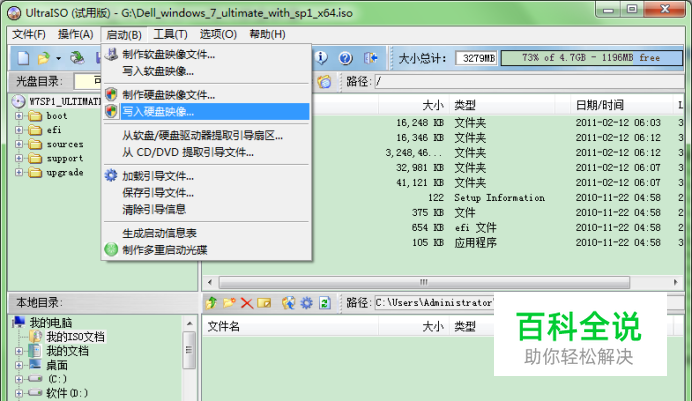692x401 pixels.
Task: Open the 工具(T) menu
Action: [x=170, y=34]
